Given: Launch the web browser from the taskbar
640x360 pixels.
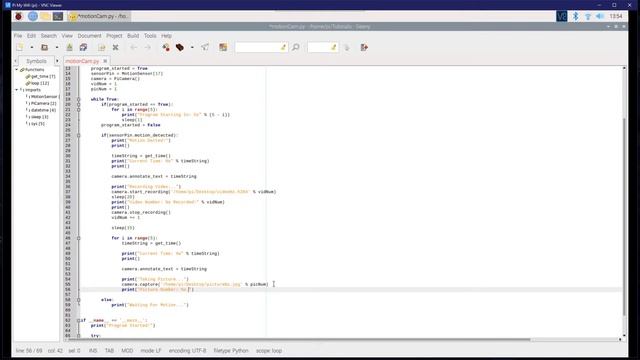Looking at the screenshot, I should point(33,16).
